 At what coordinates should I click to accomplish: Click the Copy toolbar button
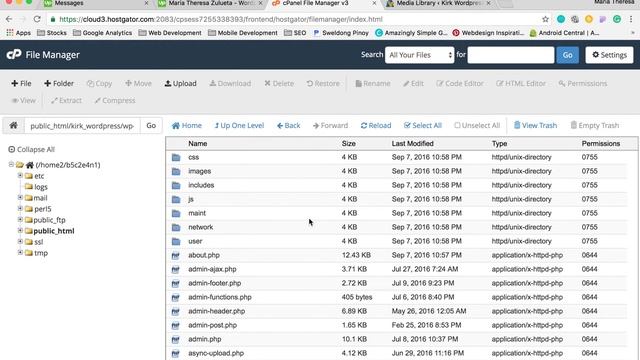[99, 83]
